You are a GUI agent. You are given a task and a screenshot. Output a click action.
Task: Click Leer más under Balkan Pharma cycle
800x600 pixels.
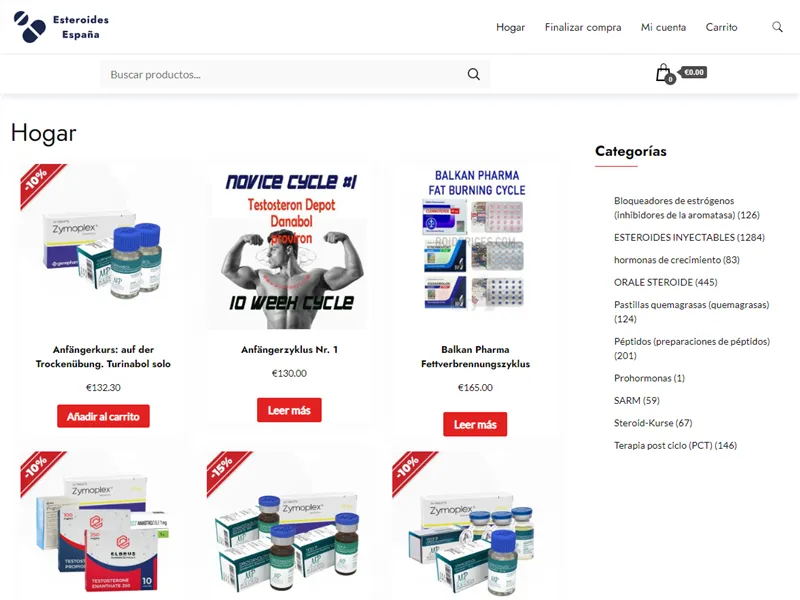pyautogui.click(x=475, y=424)
